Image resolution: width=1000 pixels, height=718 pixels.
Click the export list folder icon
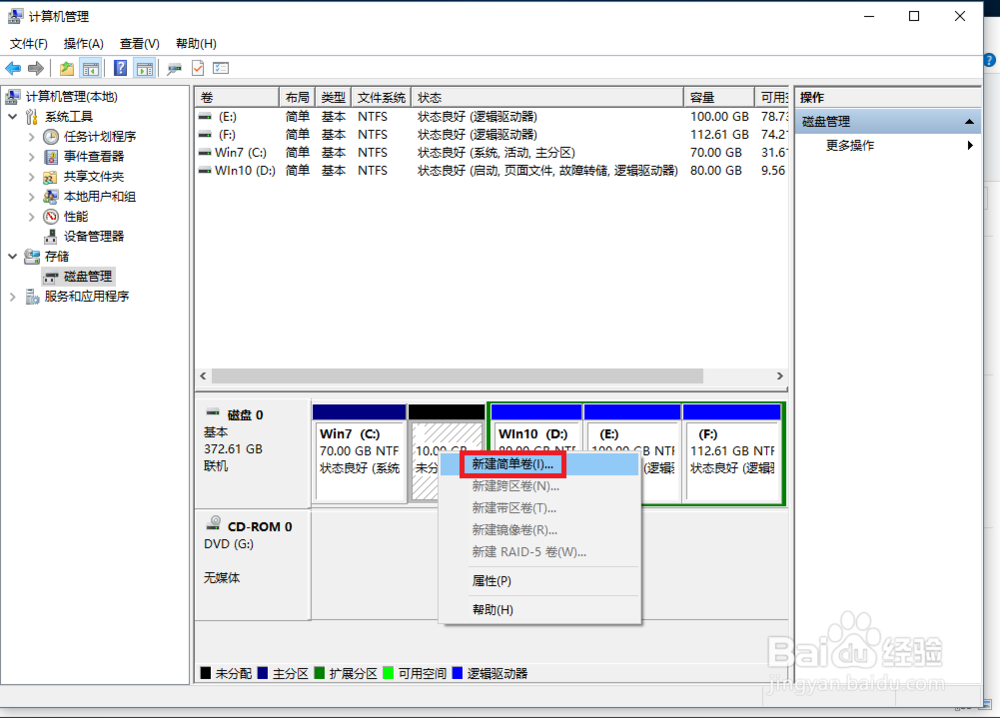point(66,67)
